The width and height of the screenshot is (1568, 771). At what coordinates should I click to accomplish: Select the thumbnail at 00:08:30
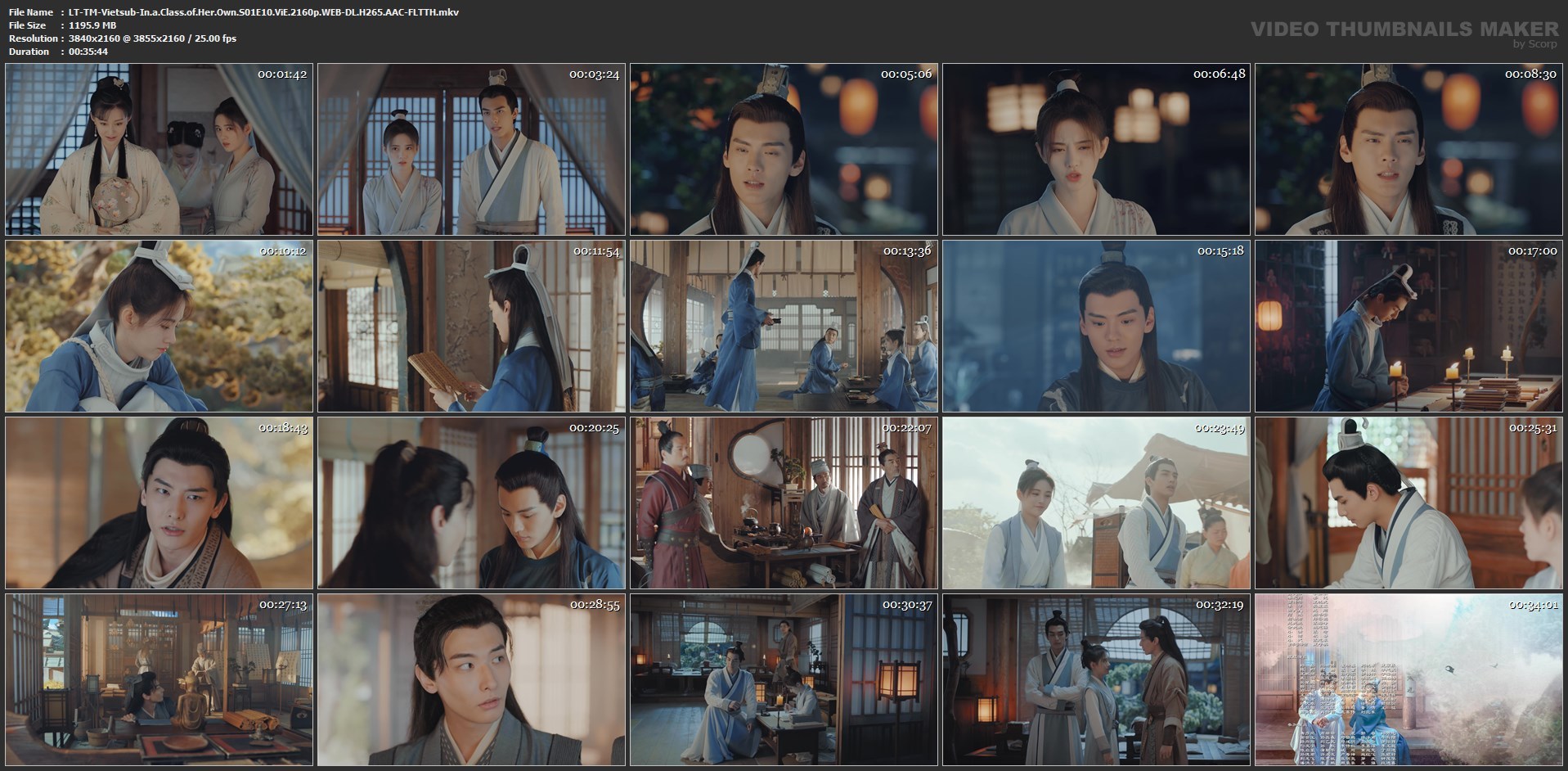(x=1409, y=150)
